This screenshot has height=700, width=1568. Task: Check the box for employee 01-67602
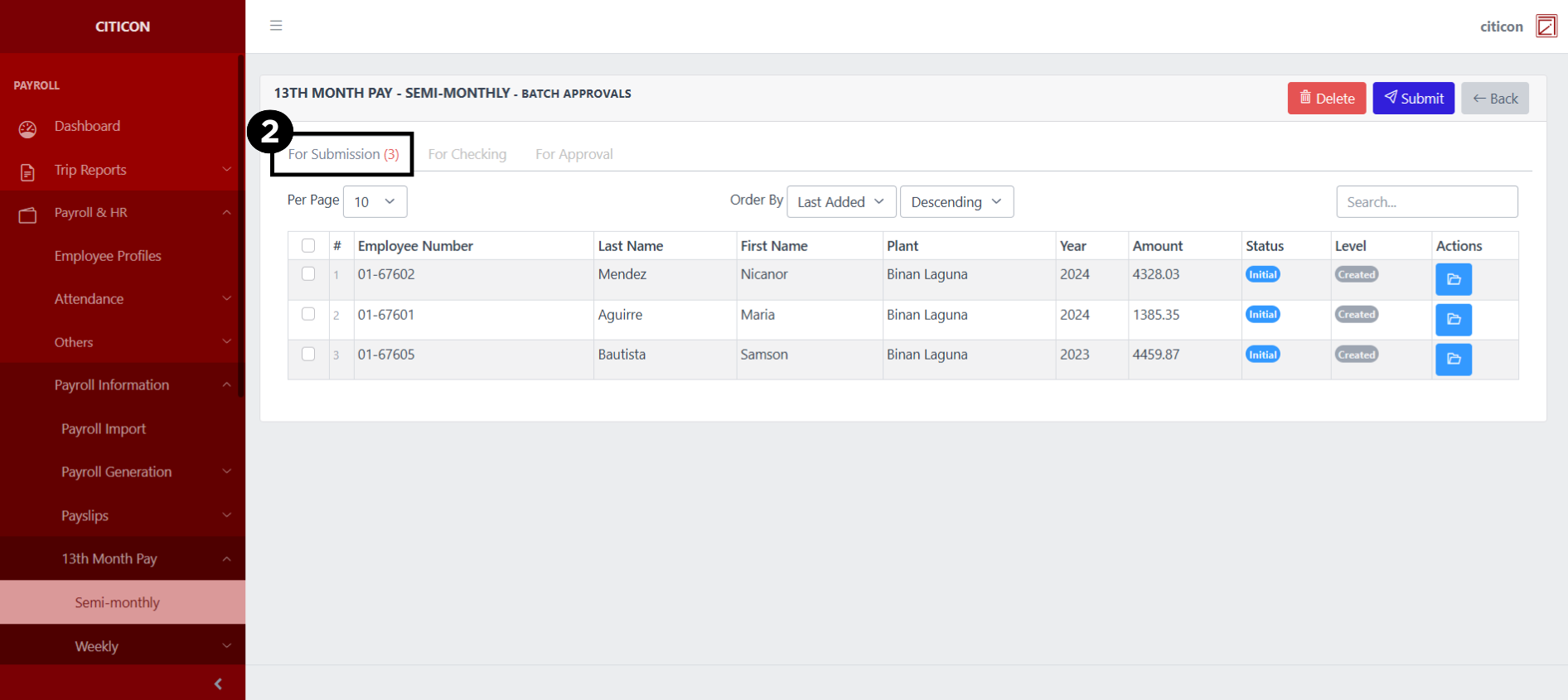(308, 274)
